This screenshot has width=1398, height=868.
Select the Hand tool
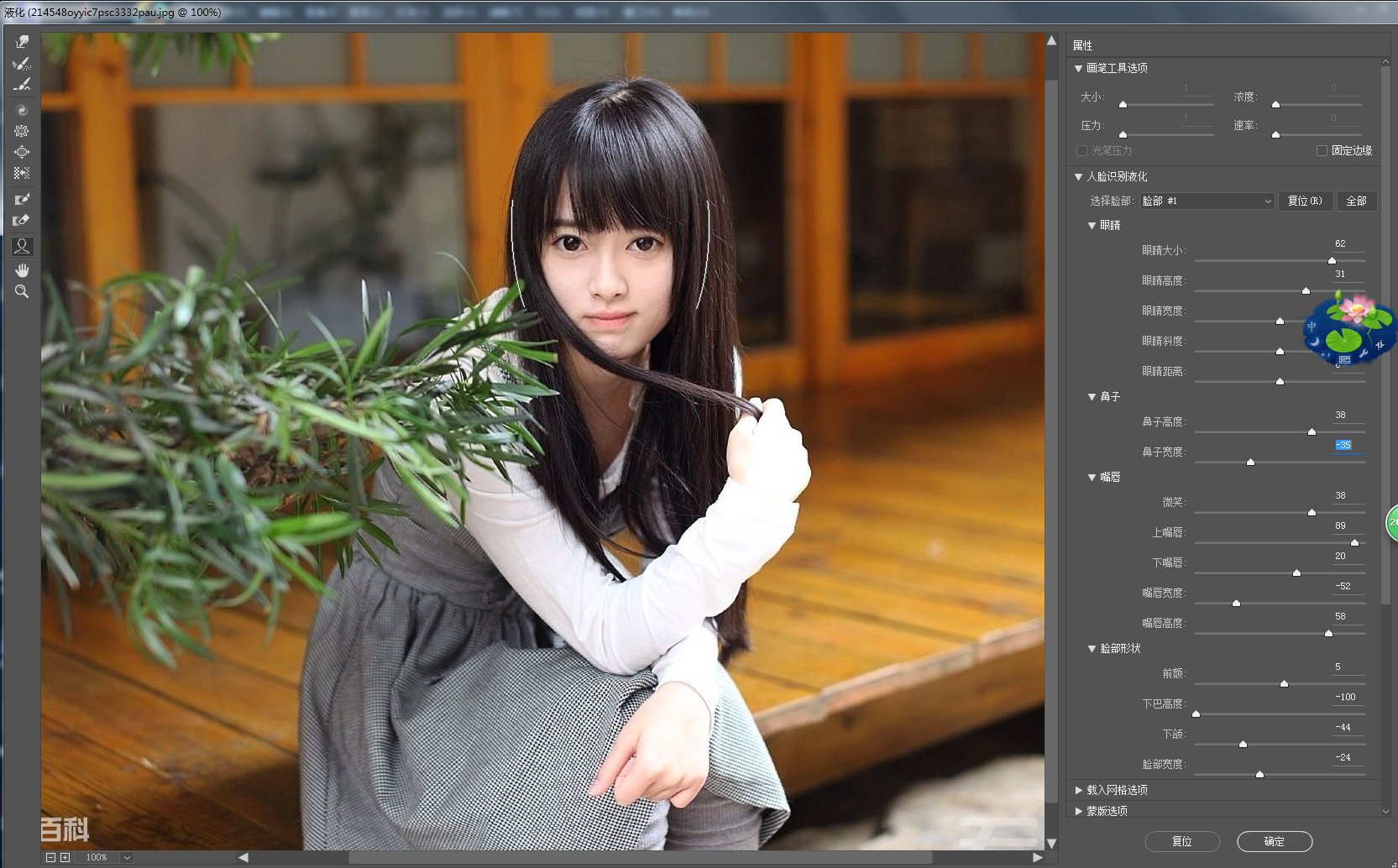click(x=22, y=269)
